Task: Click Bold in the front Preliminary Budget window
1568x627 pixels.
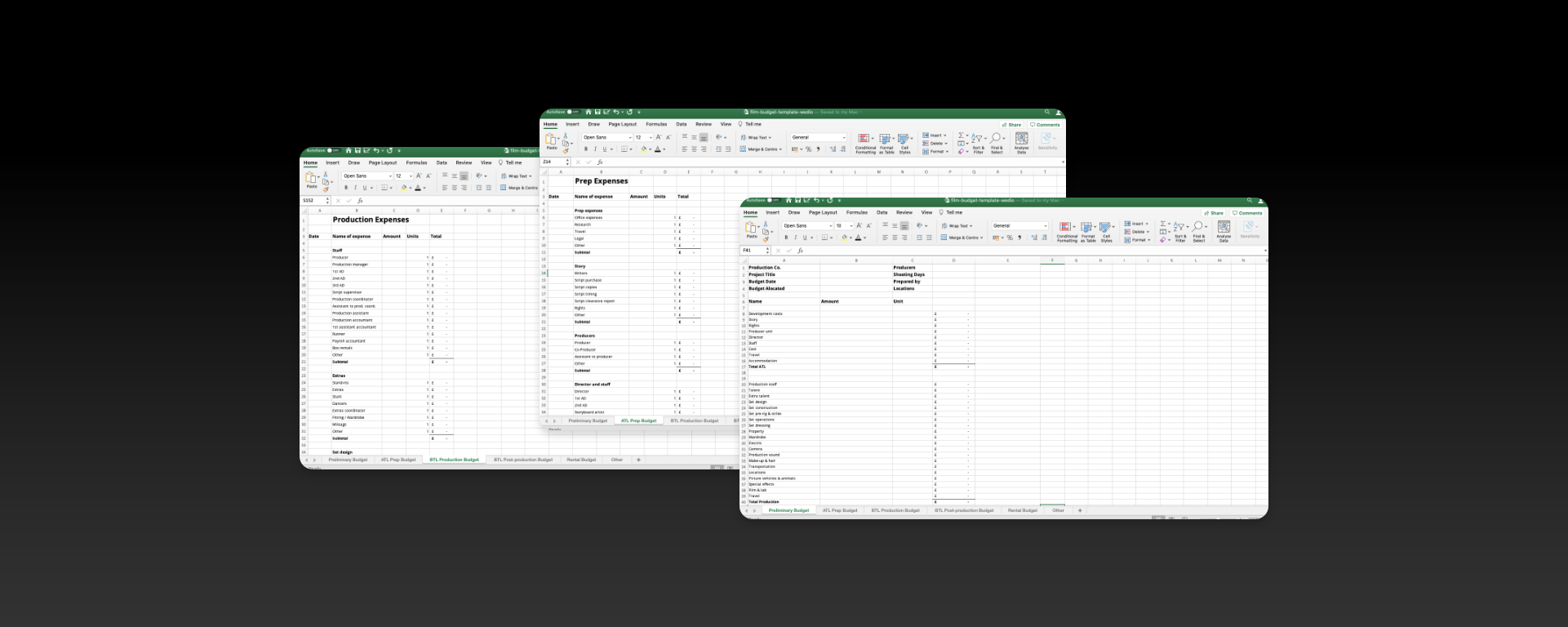Action: pos(786,238)
